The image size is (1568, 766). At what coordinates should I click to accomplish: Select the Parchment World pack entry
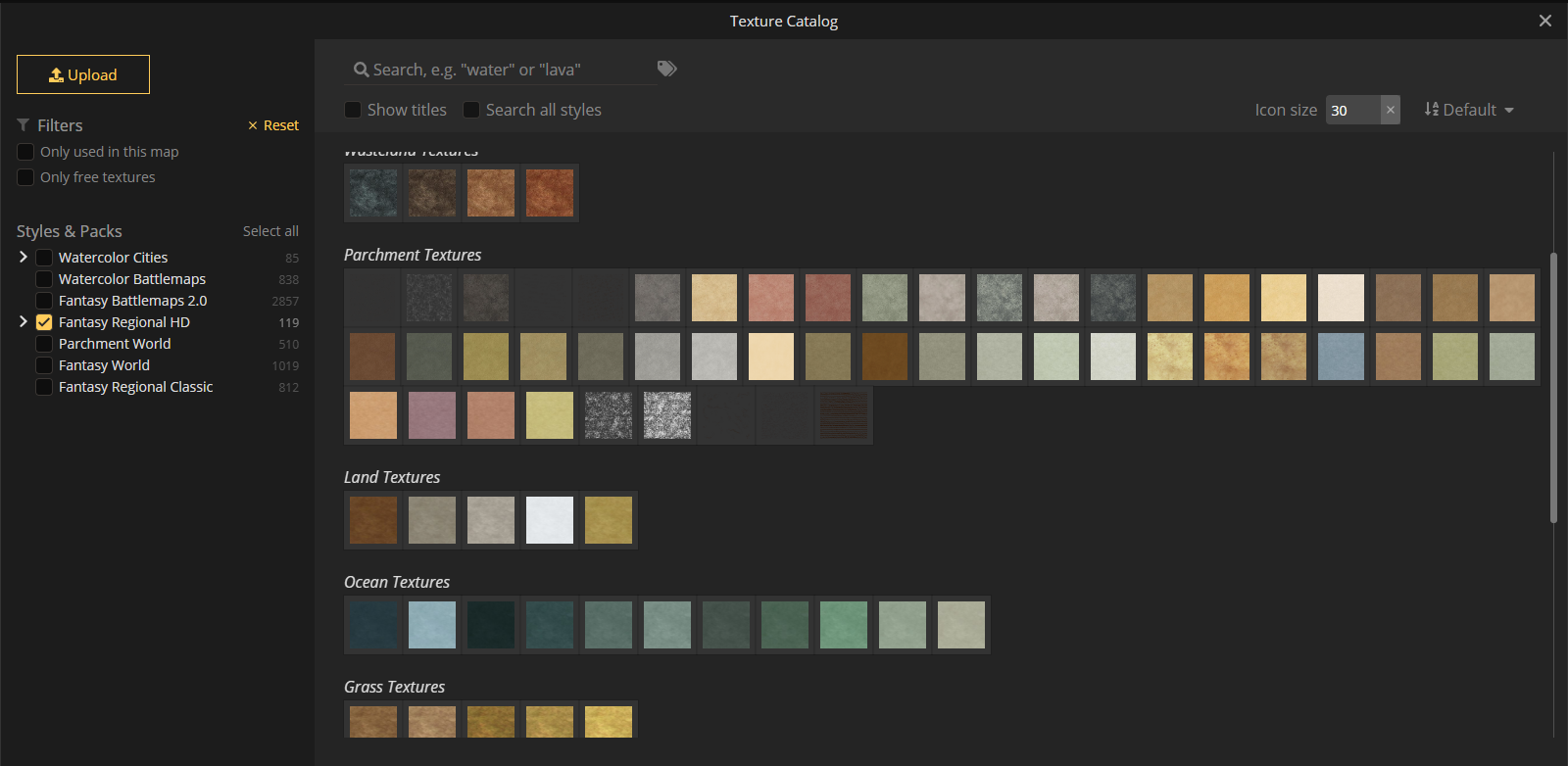tap(115, 344)
